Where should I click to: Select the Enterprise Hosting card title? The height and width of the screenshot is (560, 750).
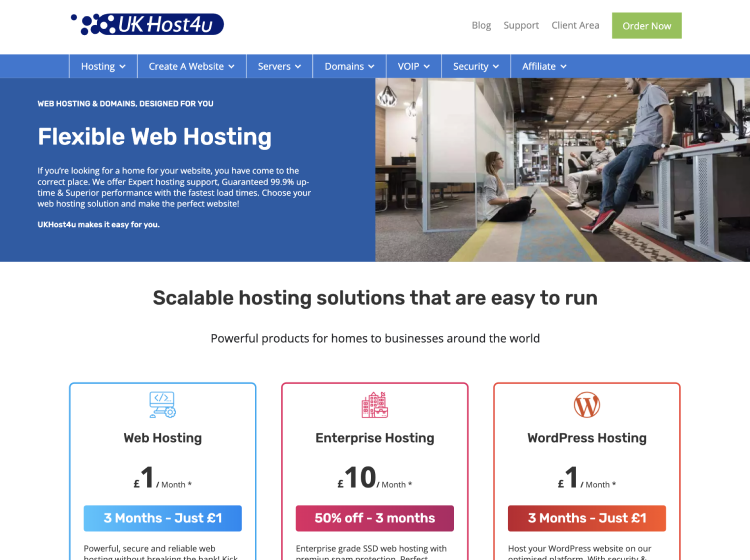click(374, 438)
